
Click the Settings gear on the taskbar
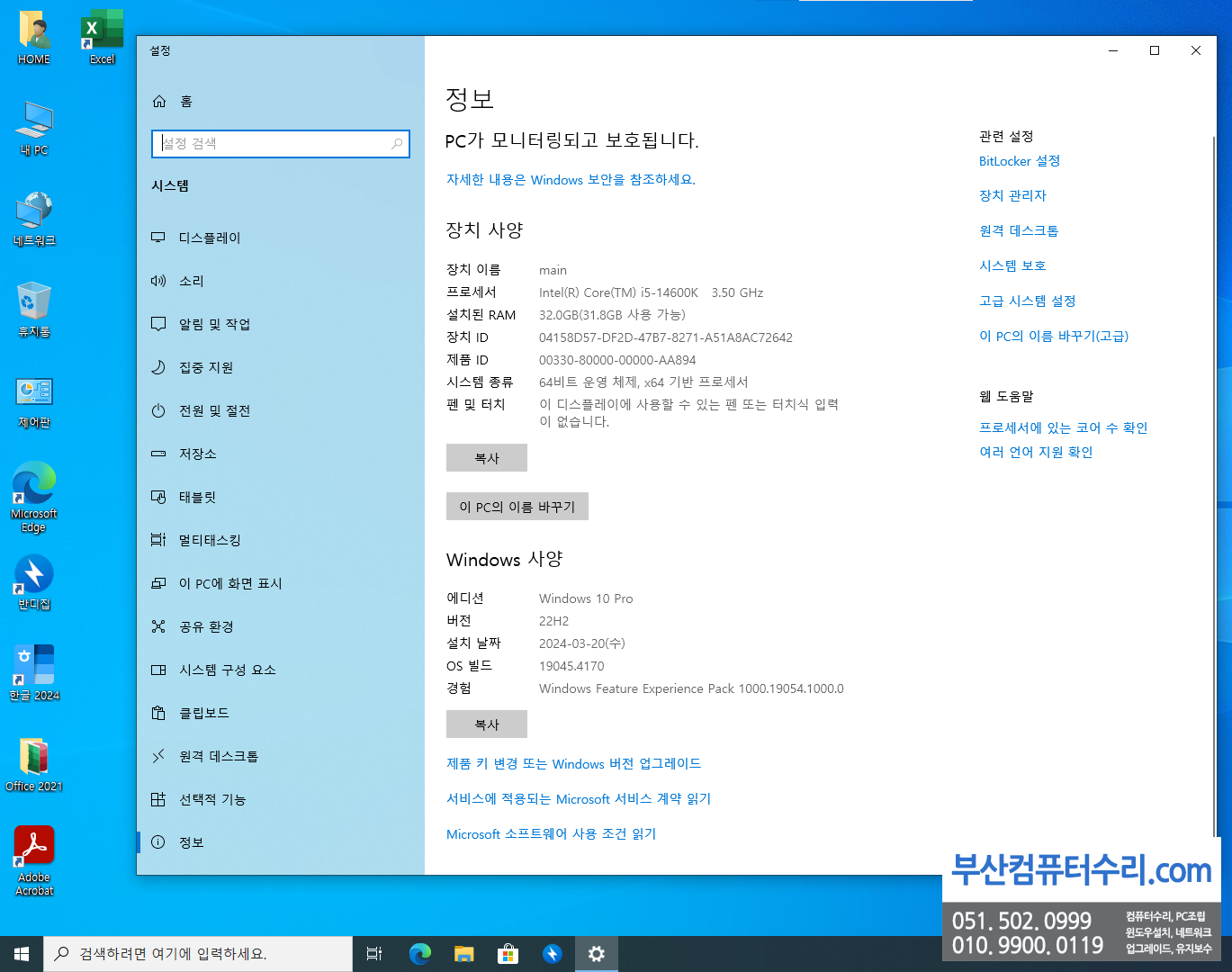point(597,954)
